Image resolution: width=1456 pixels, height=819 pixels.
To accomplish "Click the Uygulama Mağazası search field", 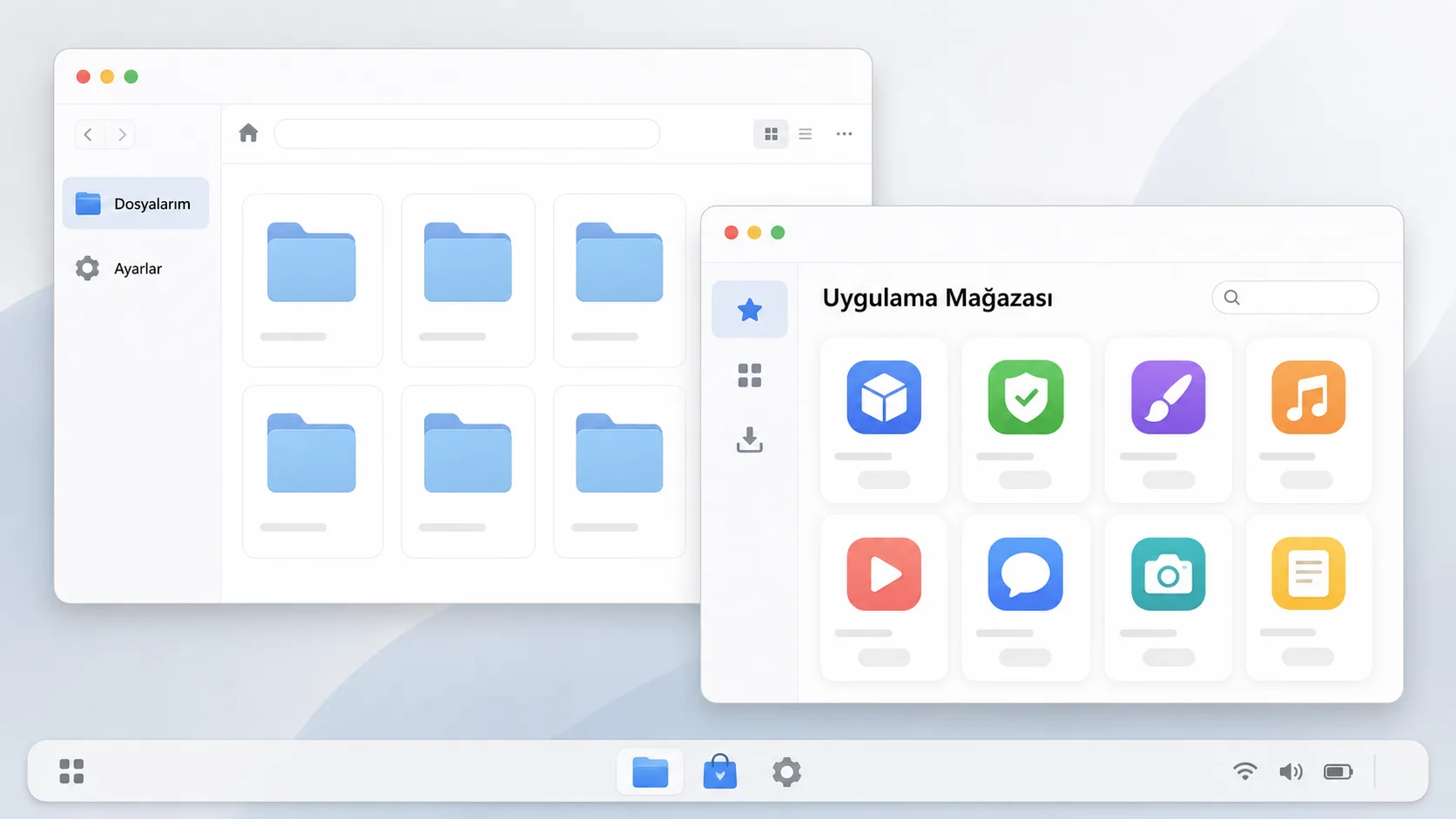I will pos(1295,298).
